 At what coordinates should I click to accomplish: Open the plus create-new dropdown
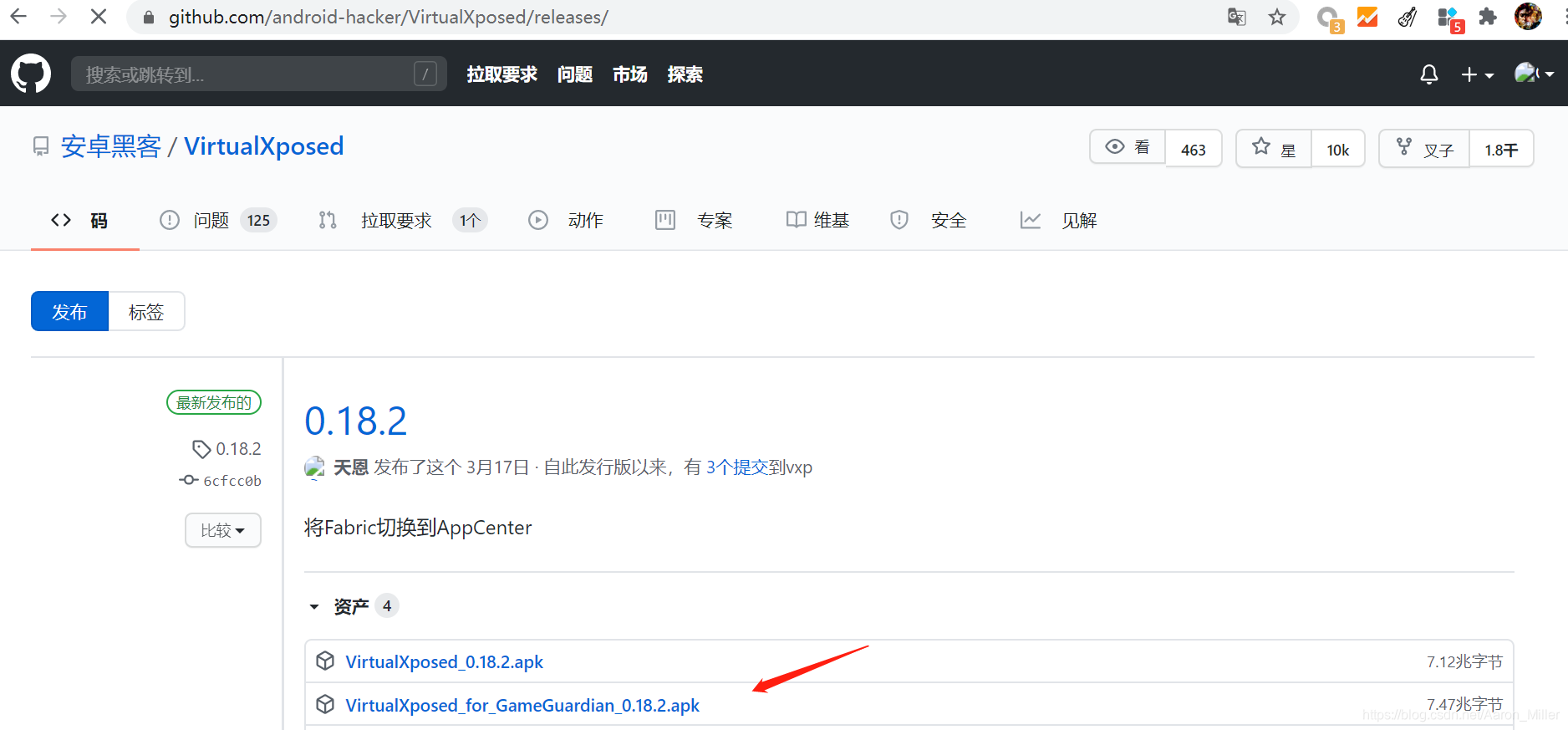point(1477,74)
